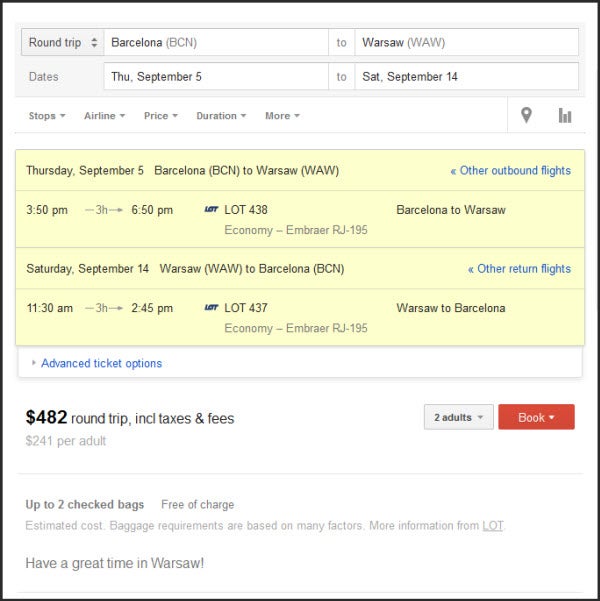This screenshot has width=600, height=601.
Task: Click Have a great time in Warsaw text
Action: [x=115, y=563]
